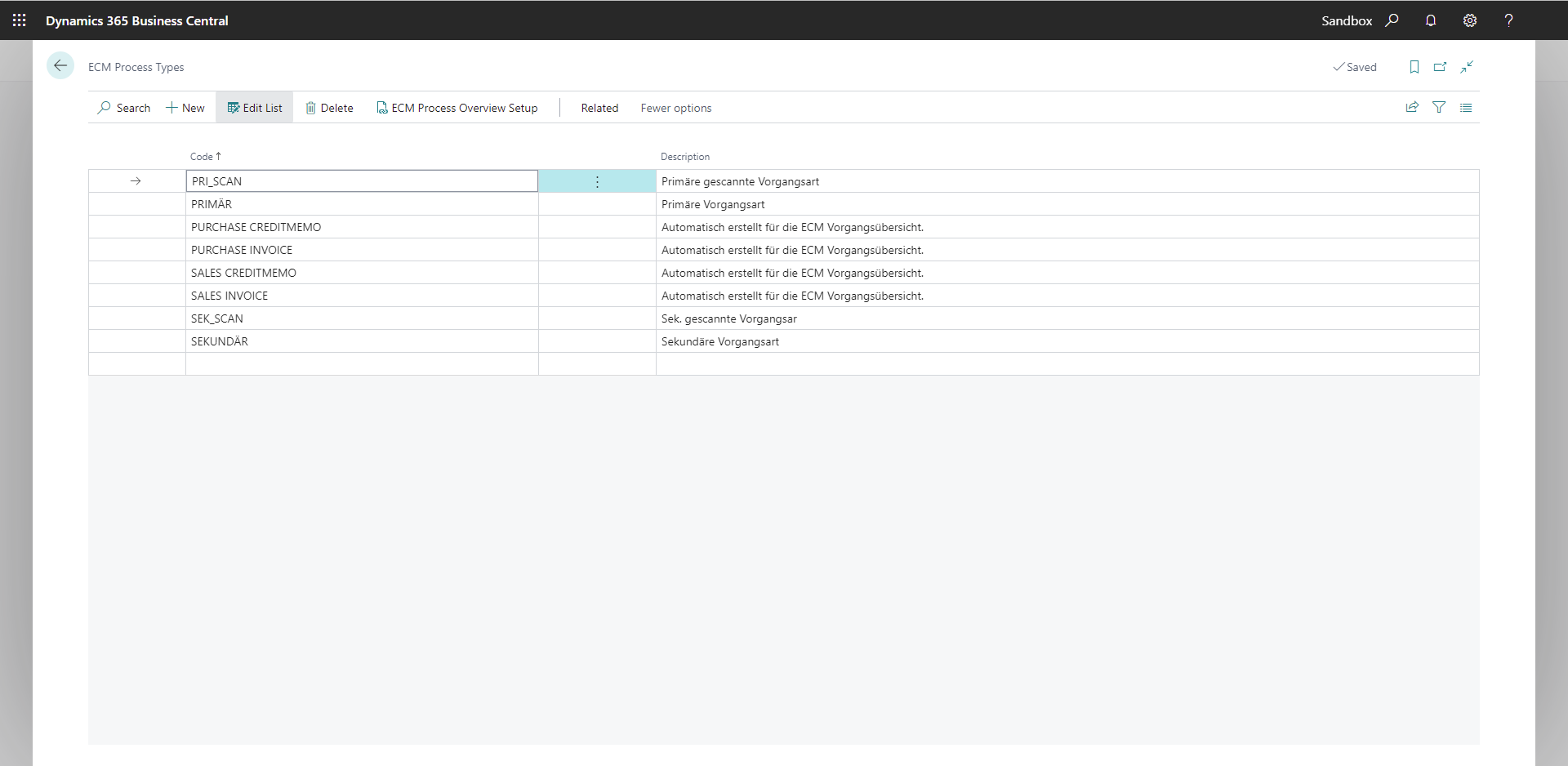Click the collapse page arrows icon

1467,67
